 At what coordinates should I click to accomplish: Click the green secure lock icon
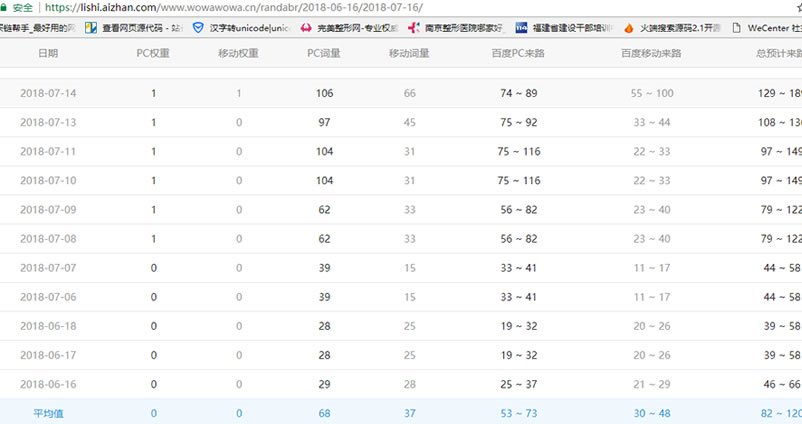click(6, 7)
